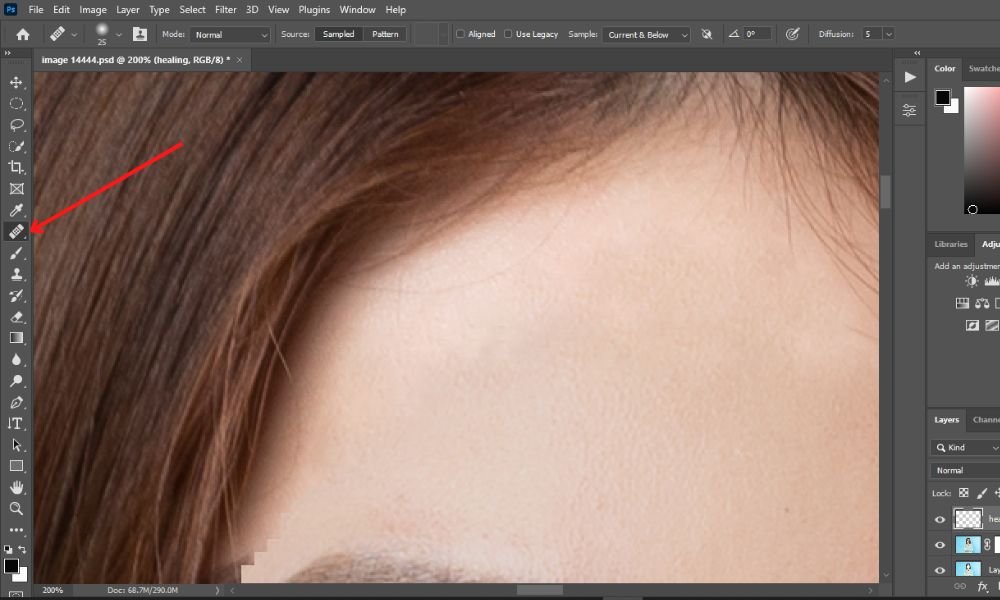Select the Gradient tool
The image size is (1000, 600).
(16, 338)
